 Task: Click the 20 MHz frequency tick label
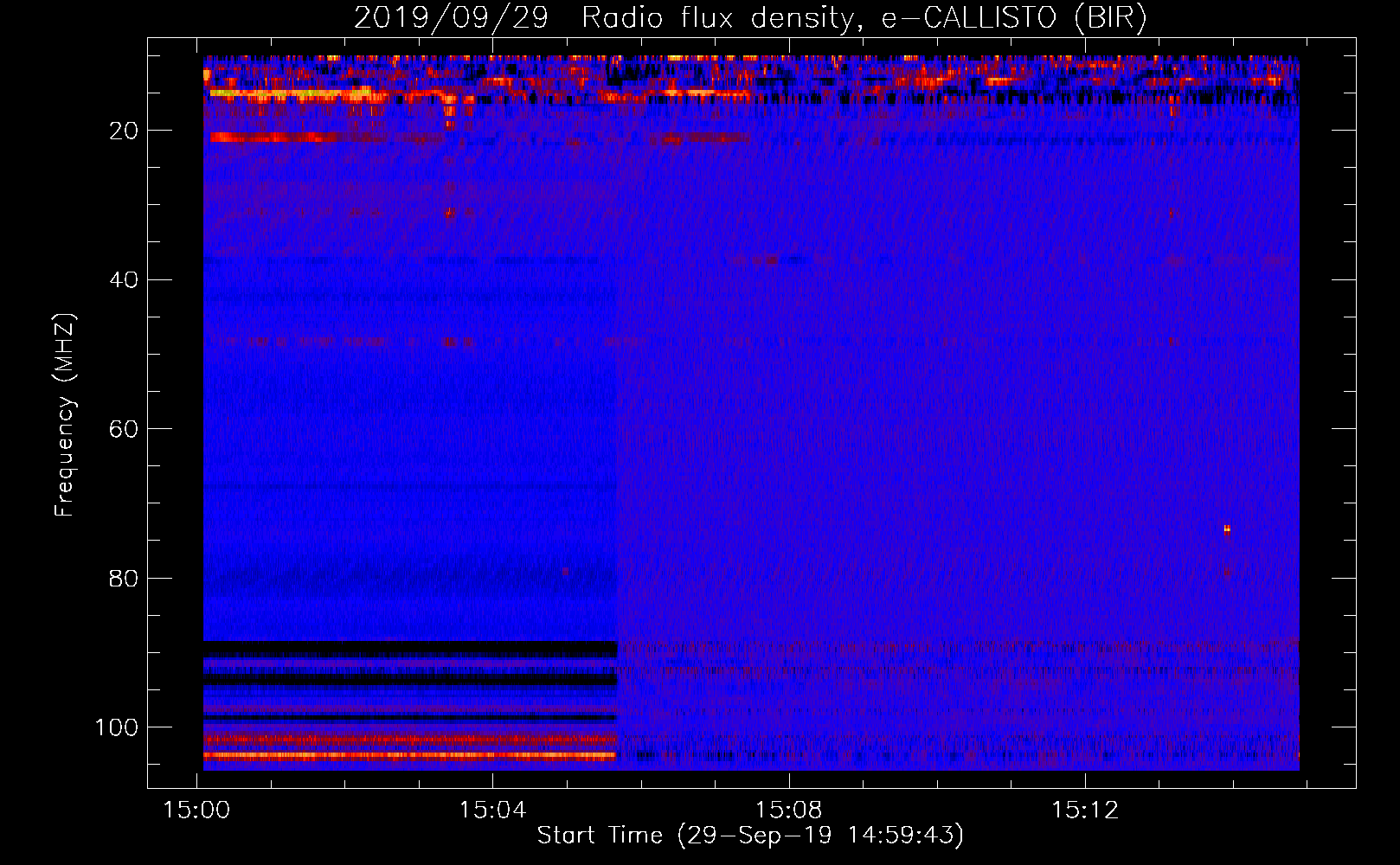click(x=124, y=131)
